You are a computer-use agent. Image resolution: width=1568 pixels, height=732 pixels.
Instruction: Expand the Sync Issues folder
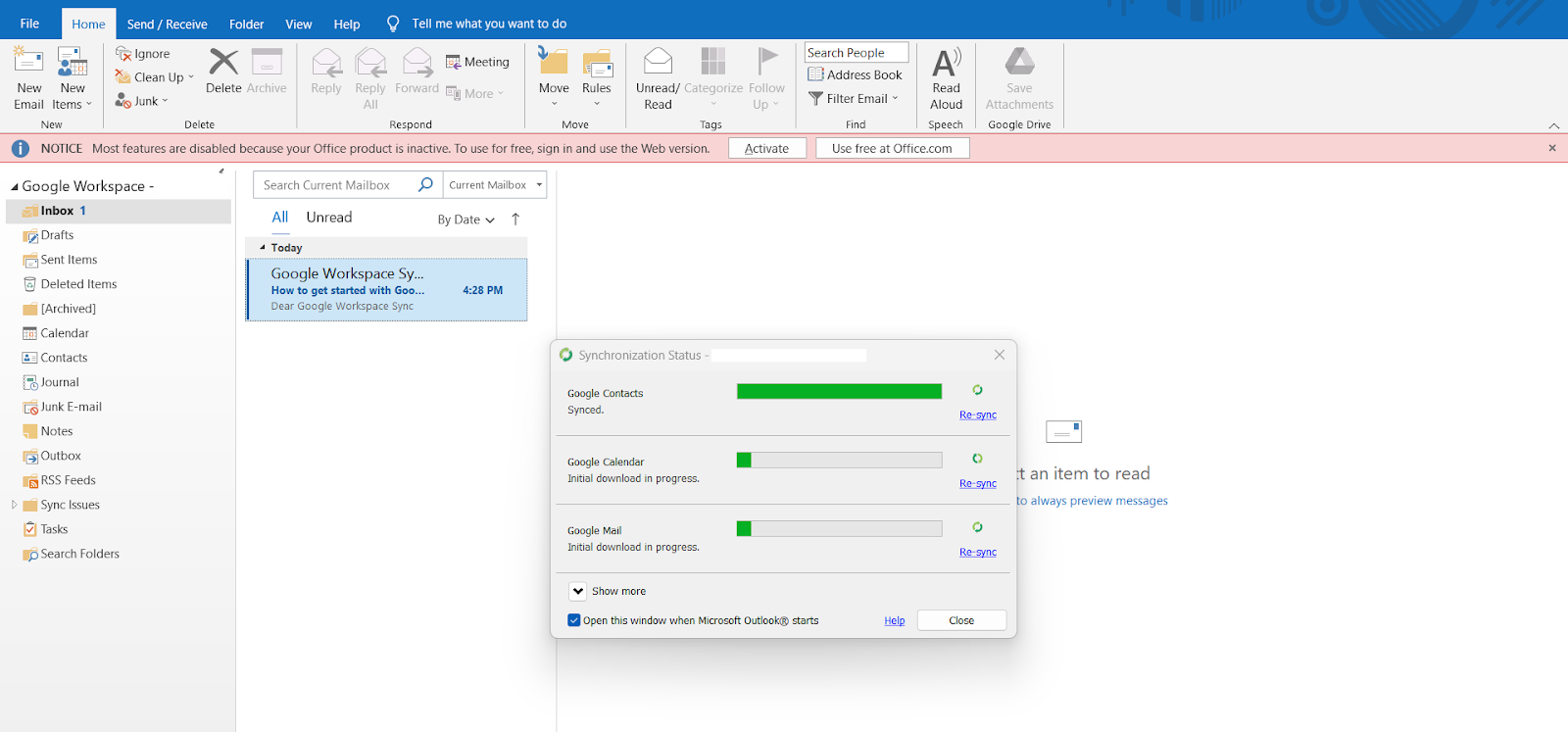click(x=14, y=505)
